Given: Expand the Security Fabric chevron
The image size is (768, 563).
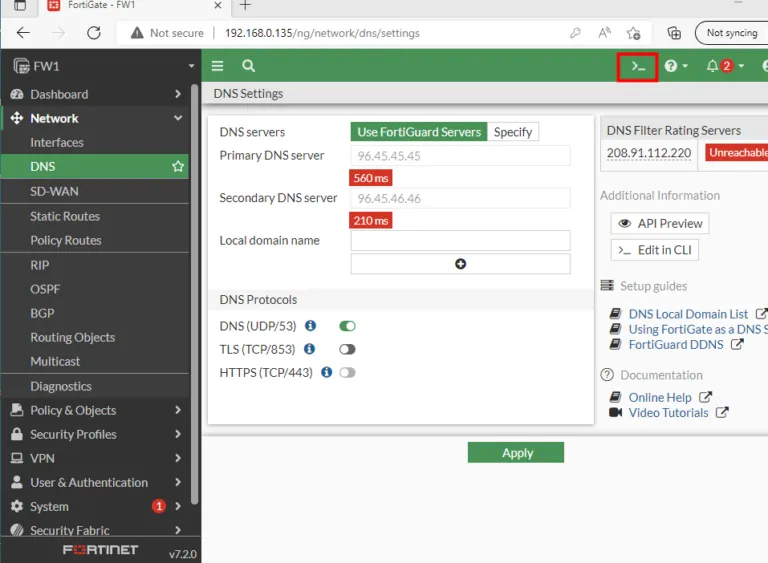Looking at the screenshot, I should tap(178, 530).
